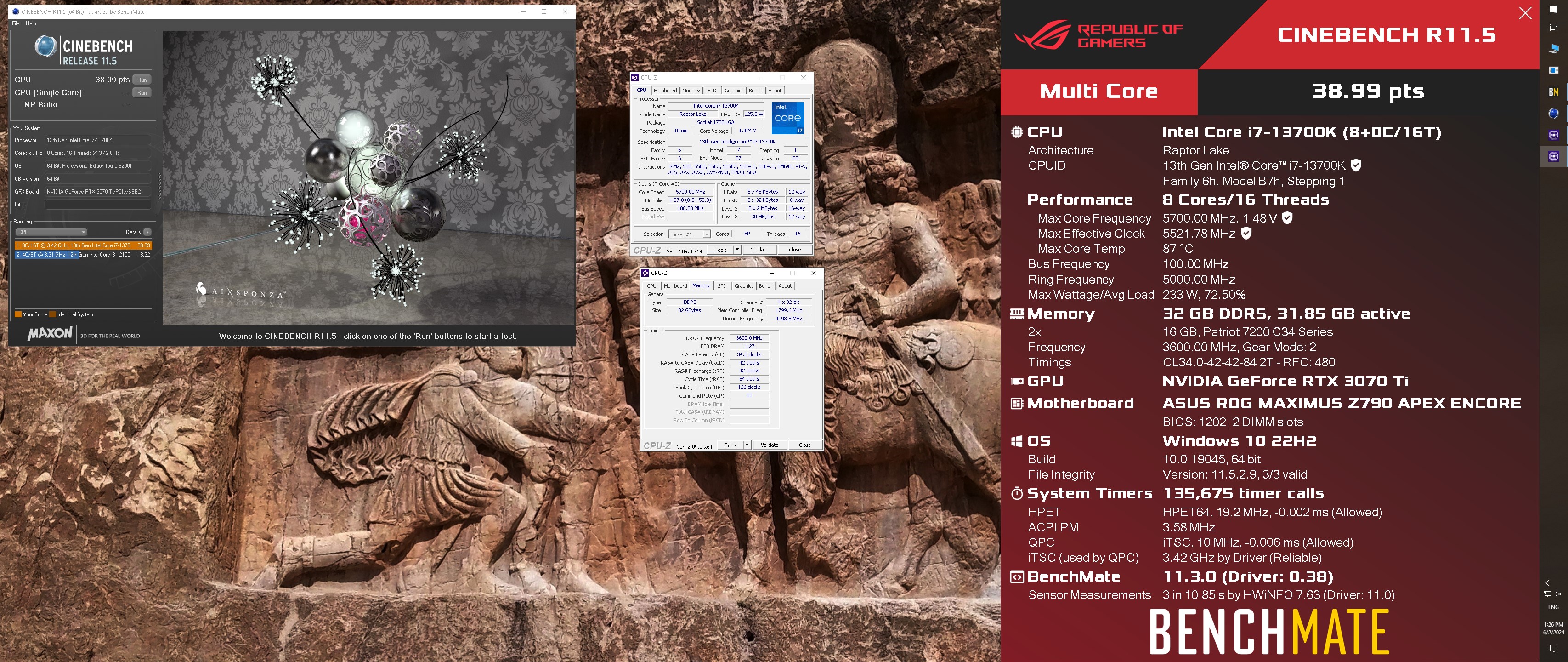Switch to Mainboard tab in upper CPU-Z
The width and height of the screenshot is (1568, 662).
pyautogui.click(x=665, y=91)
